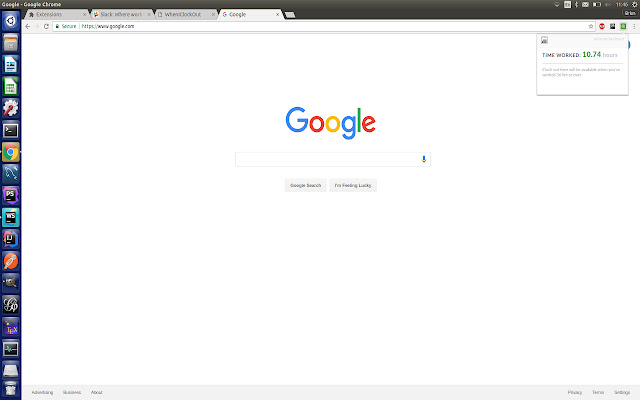Click the black extension icon in toolbar
The image size is (640, 400).
613,26
